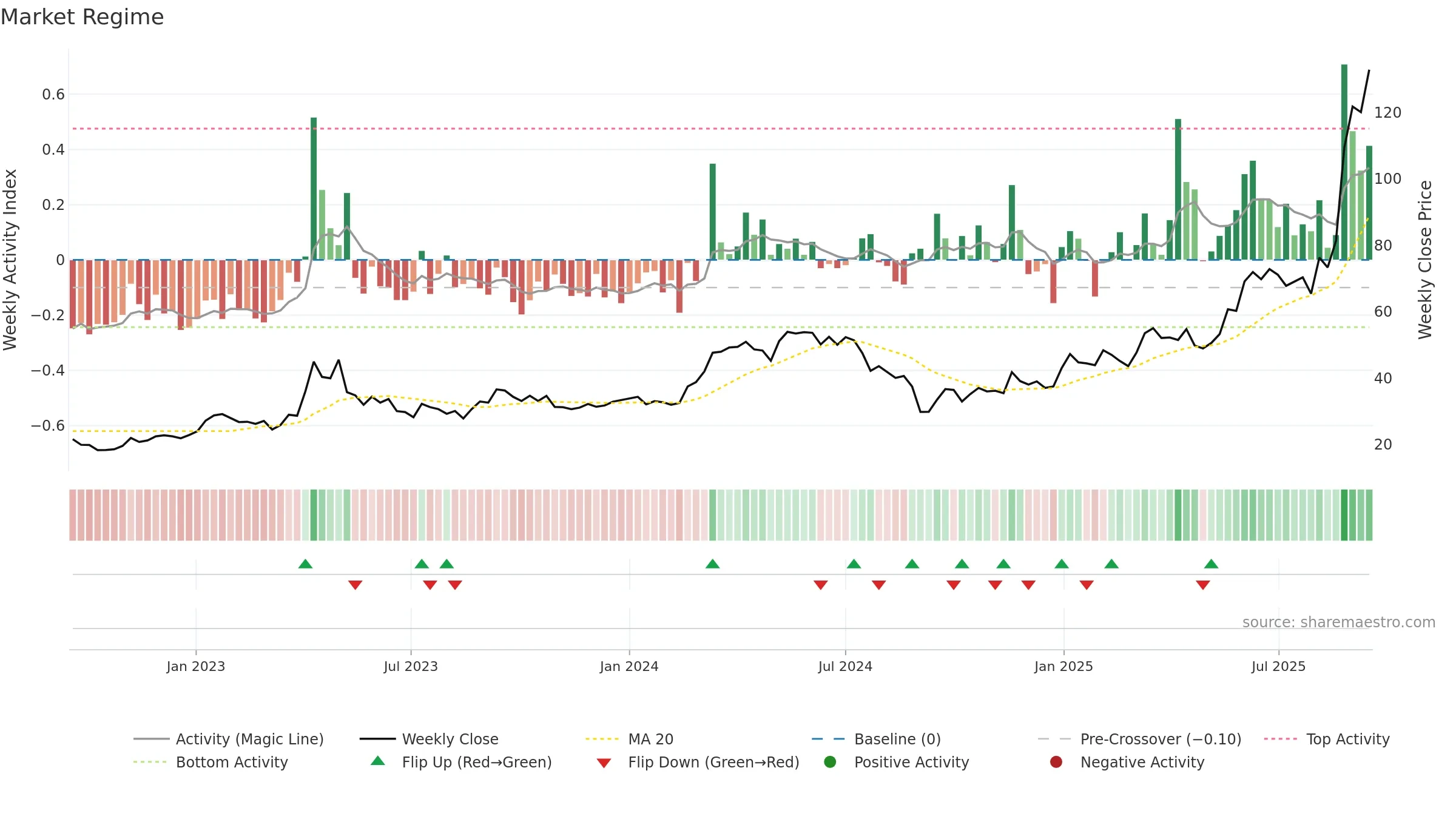Click the −0.2 tick on the activity axis
Viewport: 1456px width, 819px height.
pyautogui.click(x=48, y=315)
